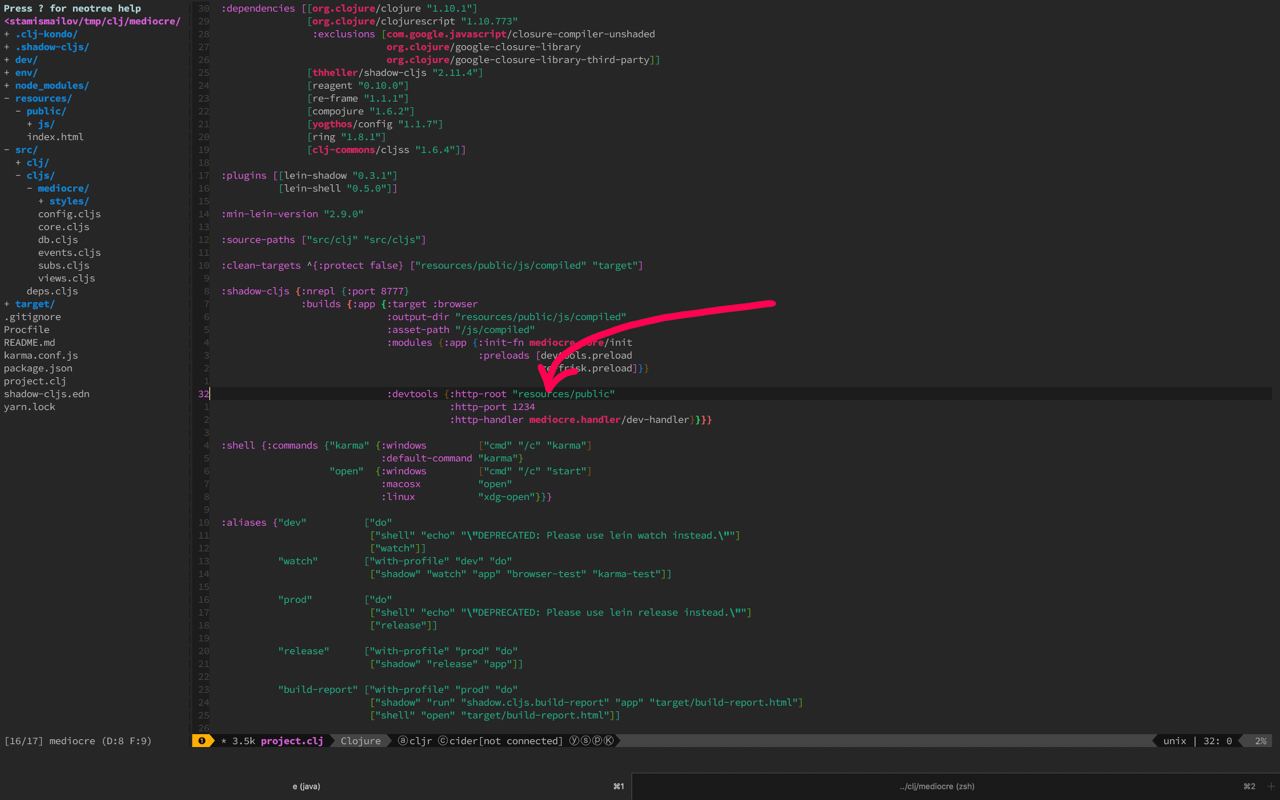Click the :source-paths keyword

pyautogui.click(x=258, y=240)
